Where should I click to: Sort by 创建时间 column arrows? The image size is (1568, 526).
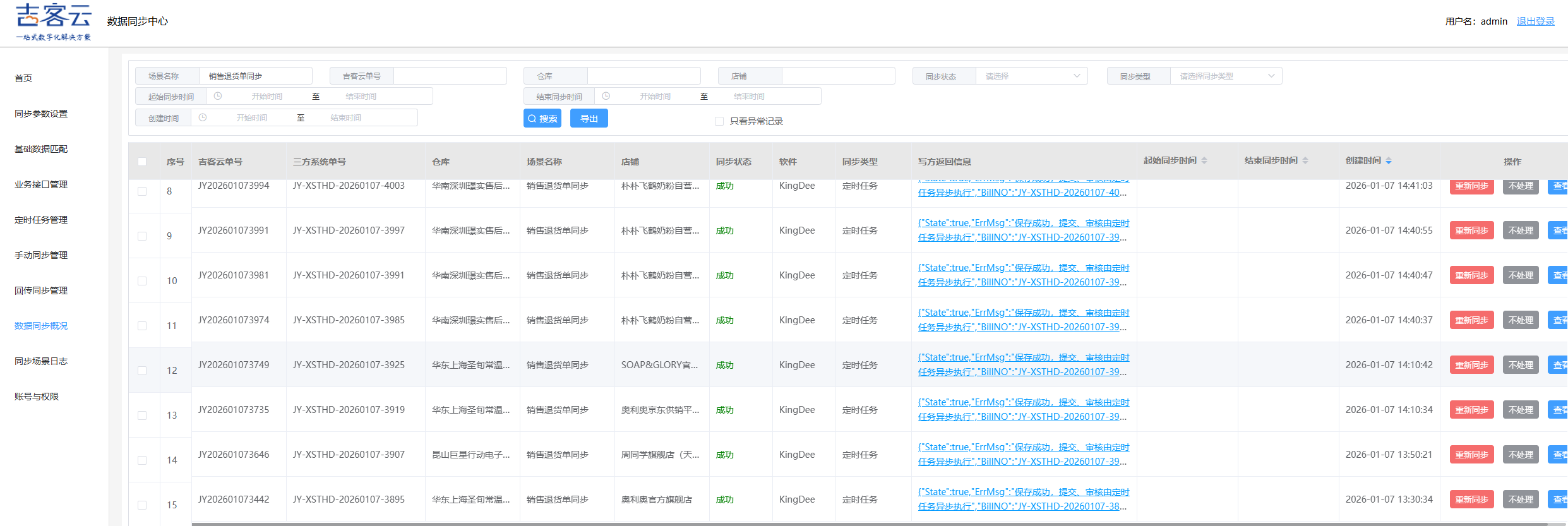pyautogui.click(x=1389, y=161)
